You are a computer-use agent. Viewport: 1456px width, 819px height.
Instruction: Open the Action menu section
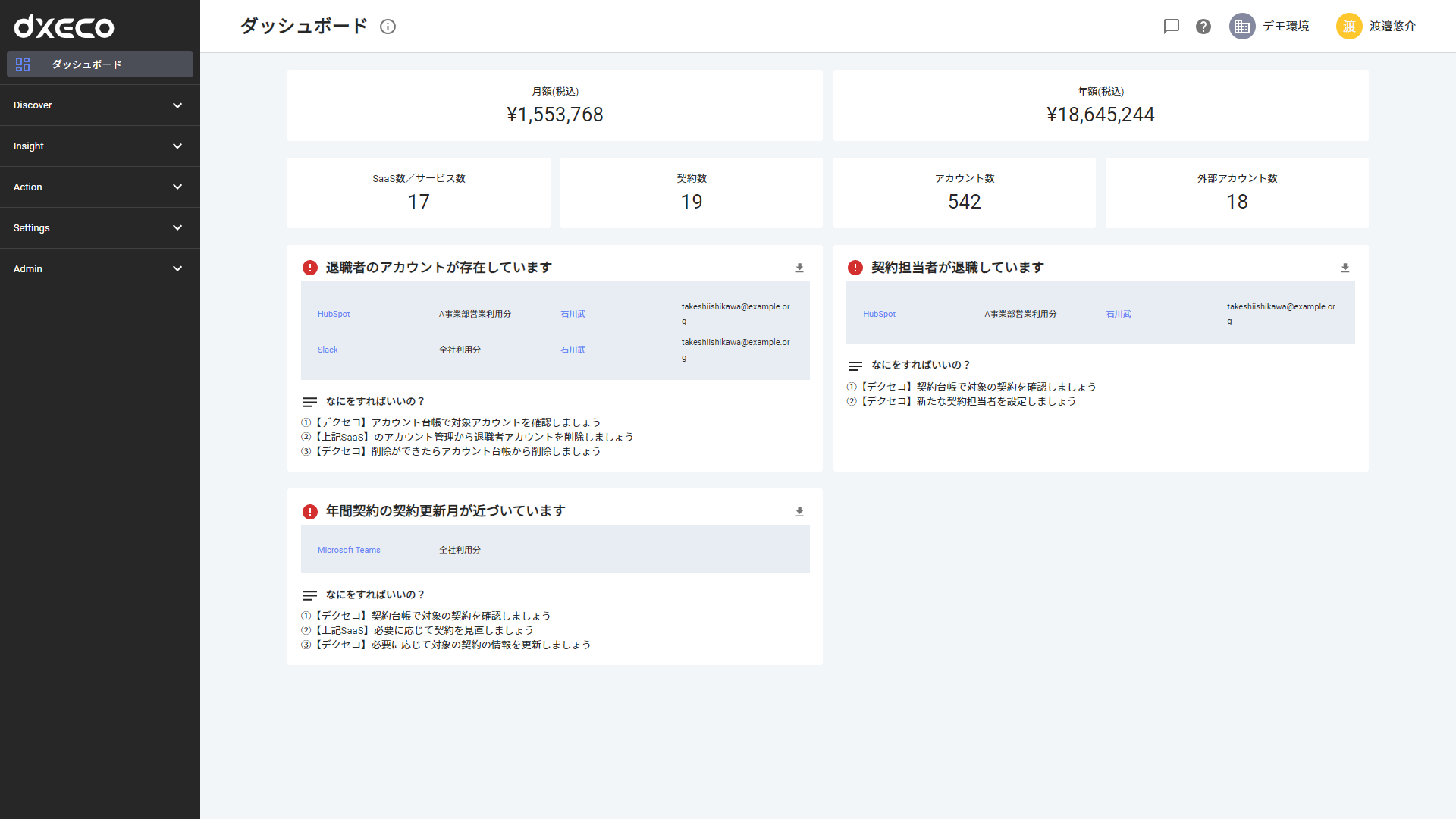click(x=100, y=187)
